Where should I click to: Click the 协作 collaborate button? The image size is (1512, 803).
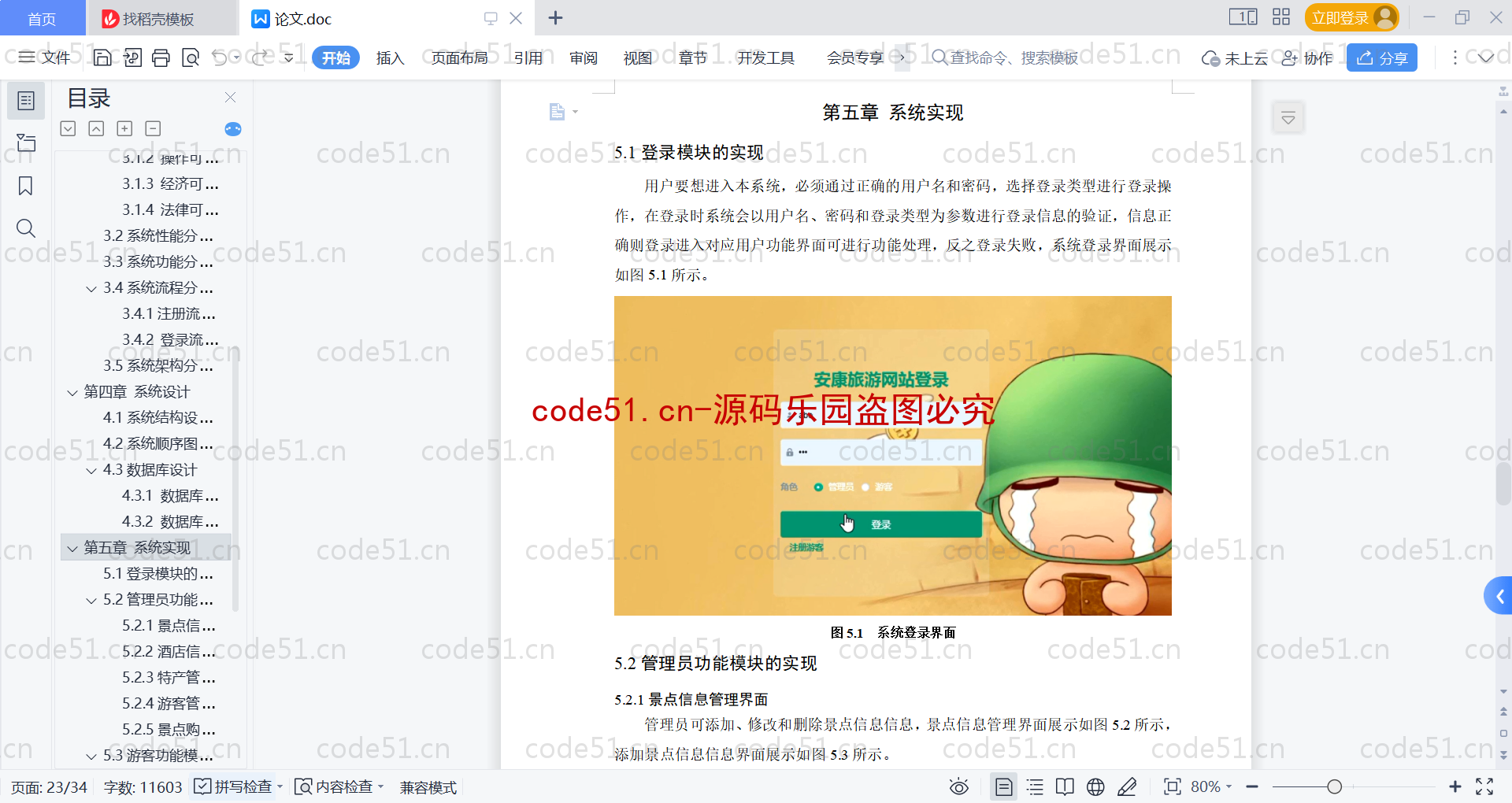click(1307, 57)
